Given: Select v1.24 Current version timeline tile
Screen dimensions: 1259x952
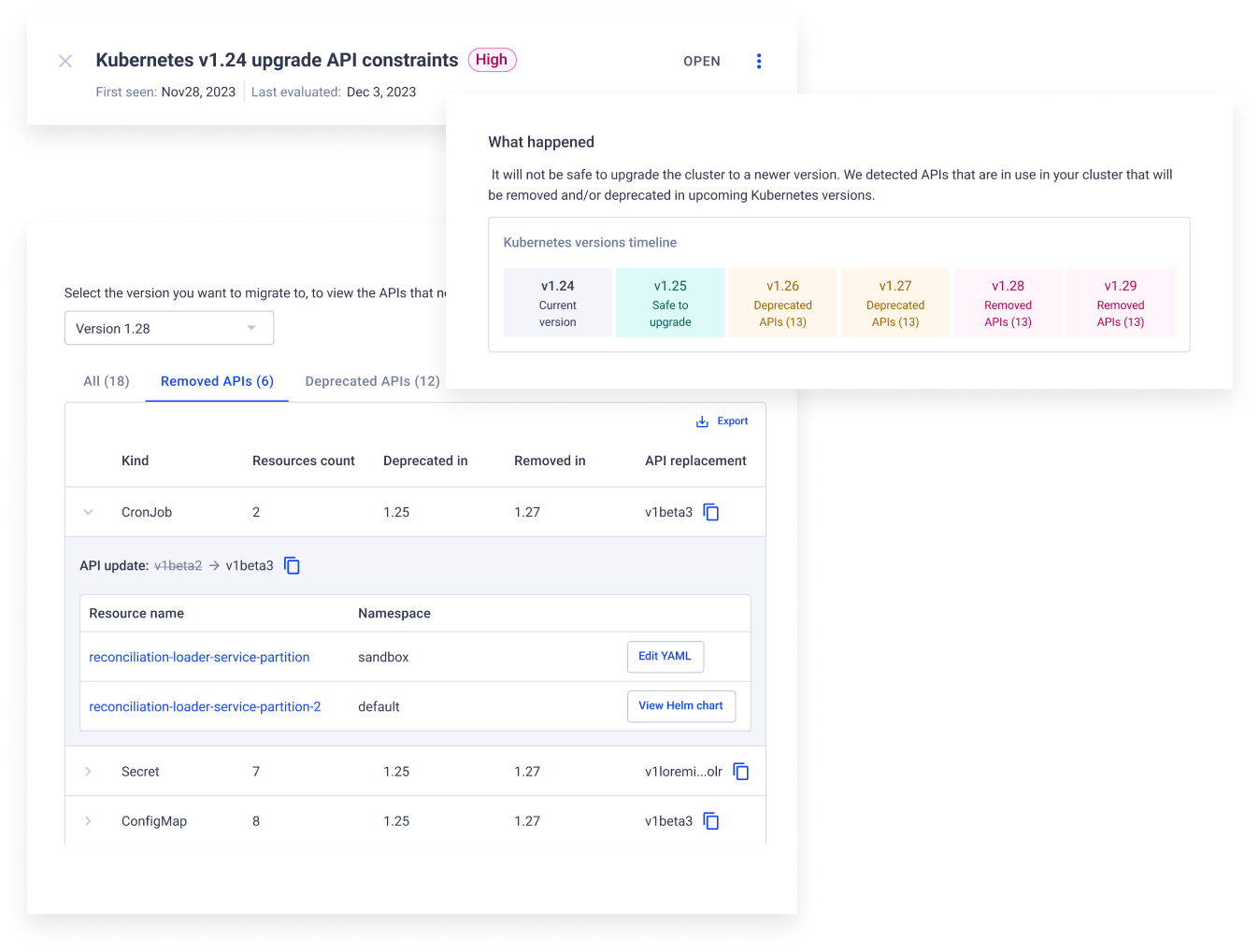Looking at the screenshot, I should [x=558, y=303].
